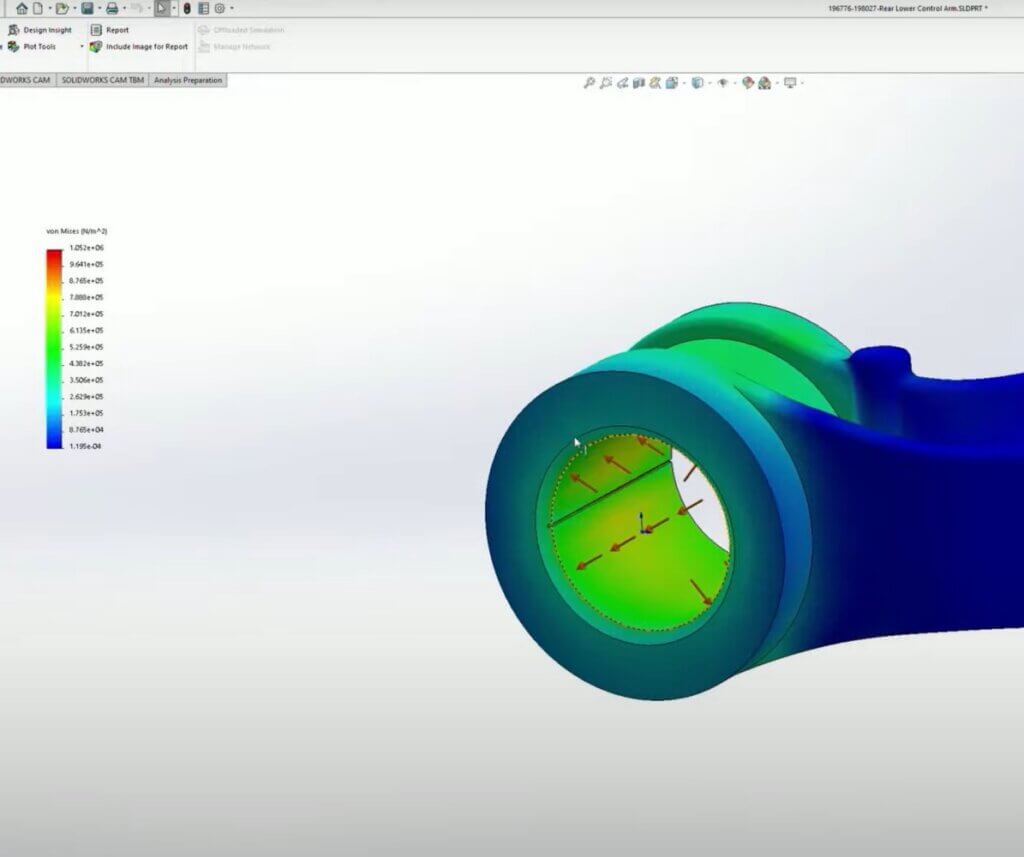Click the Hide/Show Items eye icon
The width and height of the screenshot is (1024, 857).
coord(723,83)
